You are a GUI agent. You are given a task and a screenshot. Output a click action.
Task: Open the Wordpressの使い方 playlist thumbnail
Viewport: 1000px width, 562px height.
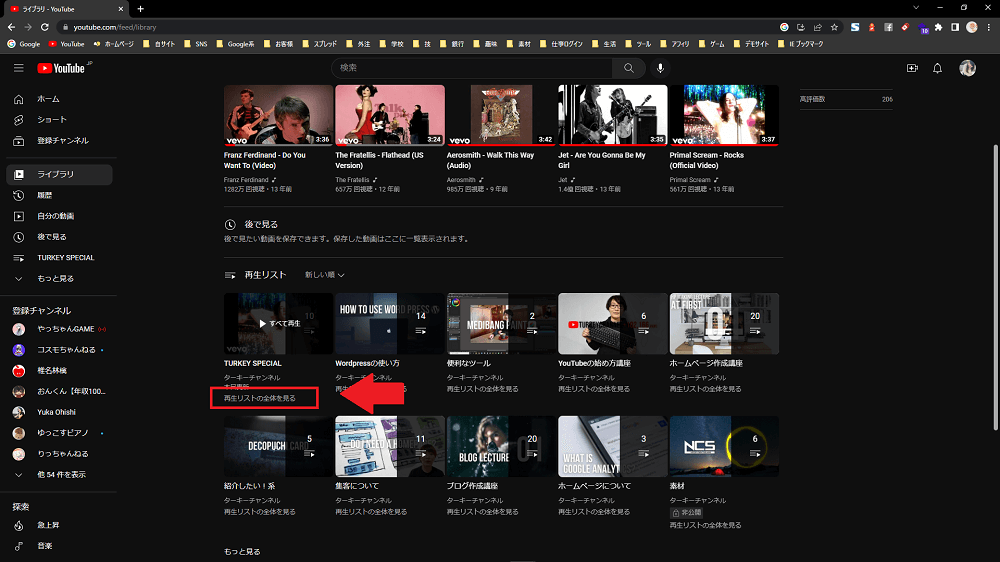pos(390,323)
